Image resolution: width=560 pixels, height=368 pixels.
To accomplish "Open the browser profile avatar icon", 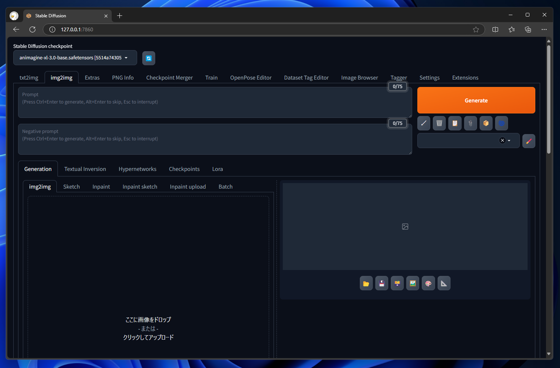I will (14, 16).
